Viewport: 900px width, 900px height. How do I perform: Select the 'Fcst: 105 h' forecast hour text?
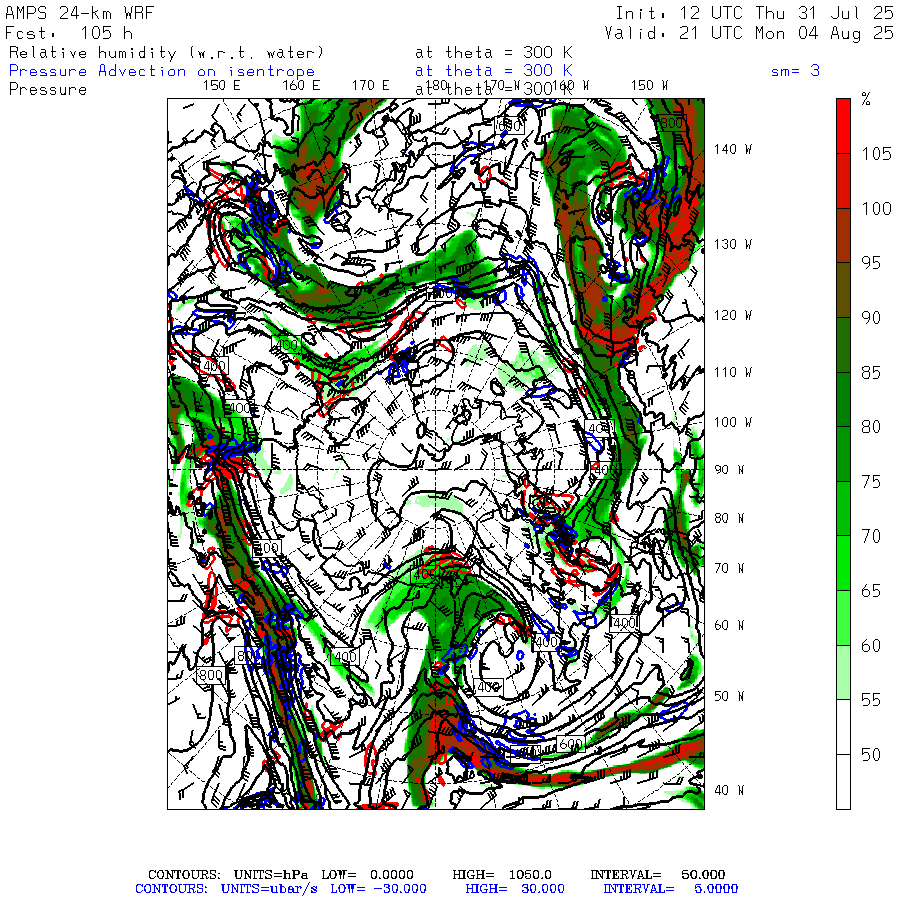pyautogui.click(x=69, y=33)
